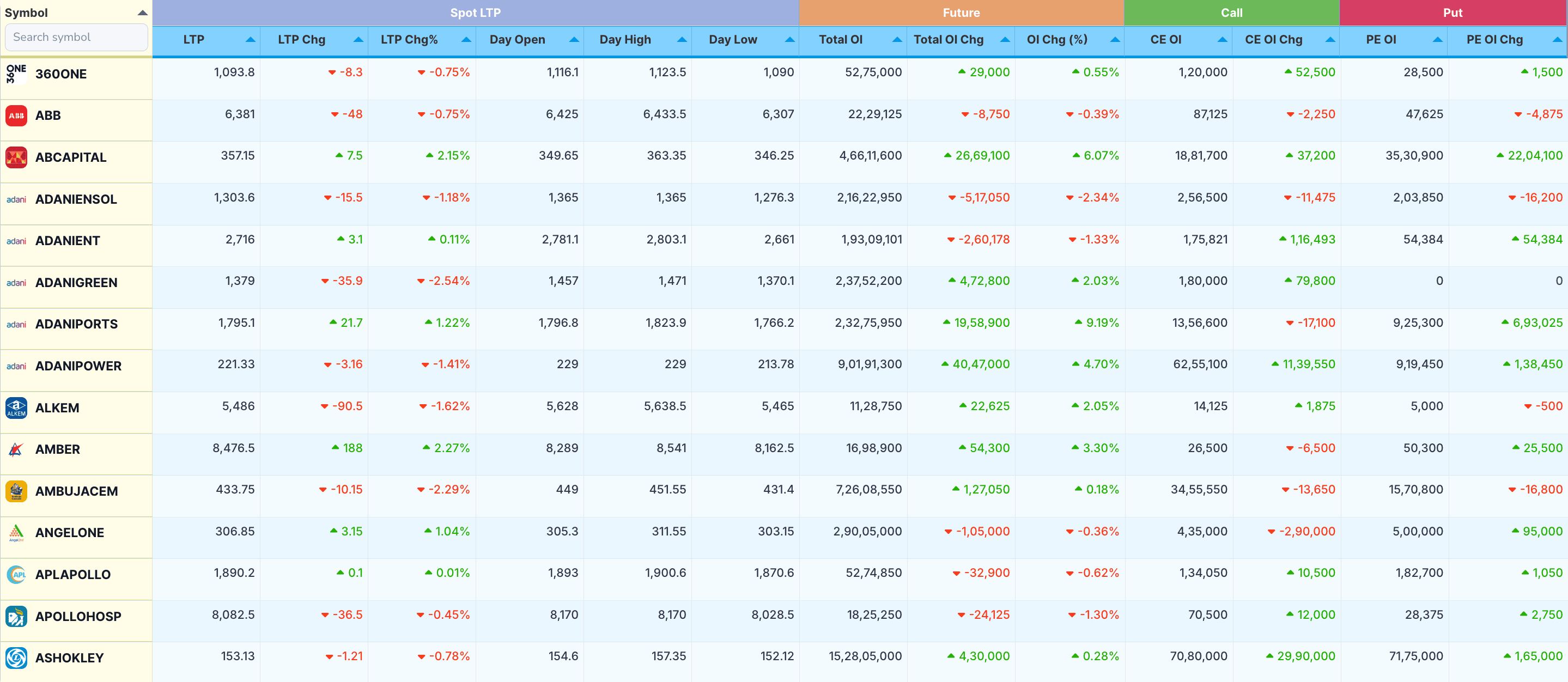Screen dimensions: 1568x682
Task: Click the APLAPOLLO logo icon
Action: [16, 574]
